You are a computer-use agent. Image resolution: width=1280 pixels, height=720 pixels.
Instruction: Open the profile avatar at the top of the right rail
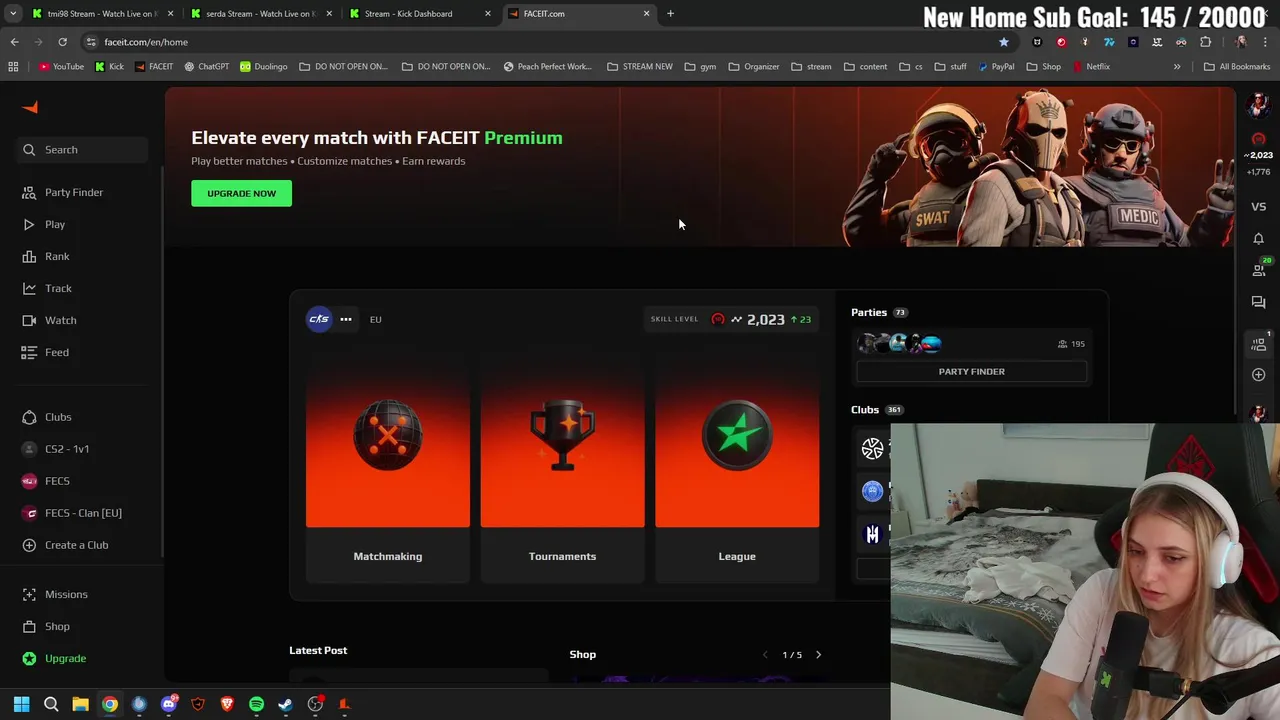(1258, 104)
